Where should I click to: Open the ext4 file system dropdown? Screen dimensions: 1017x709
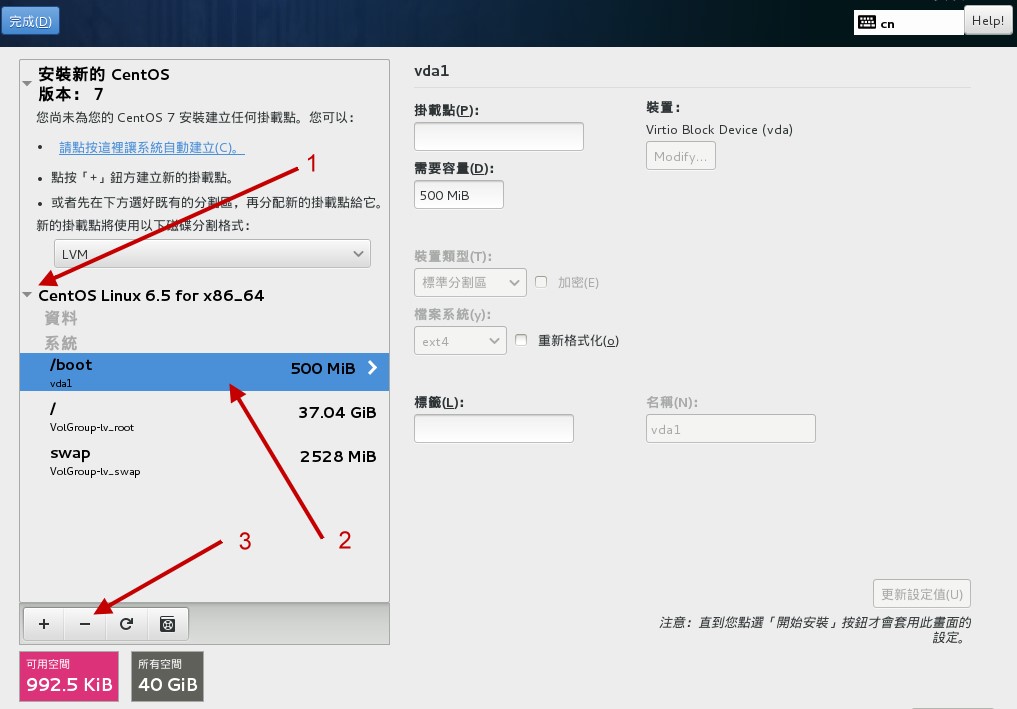tap(459, 341)
